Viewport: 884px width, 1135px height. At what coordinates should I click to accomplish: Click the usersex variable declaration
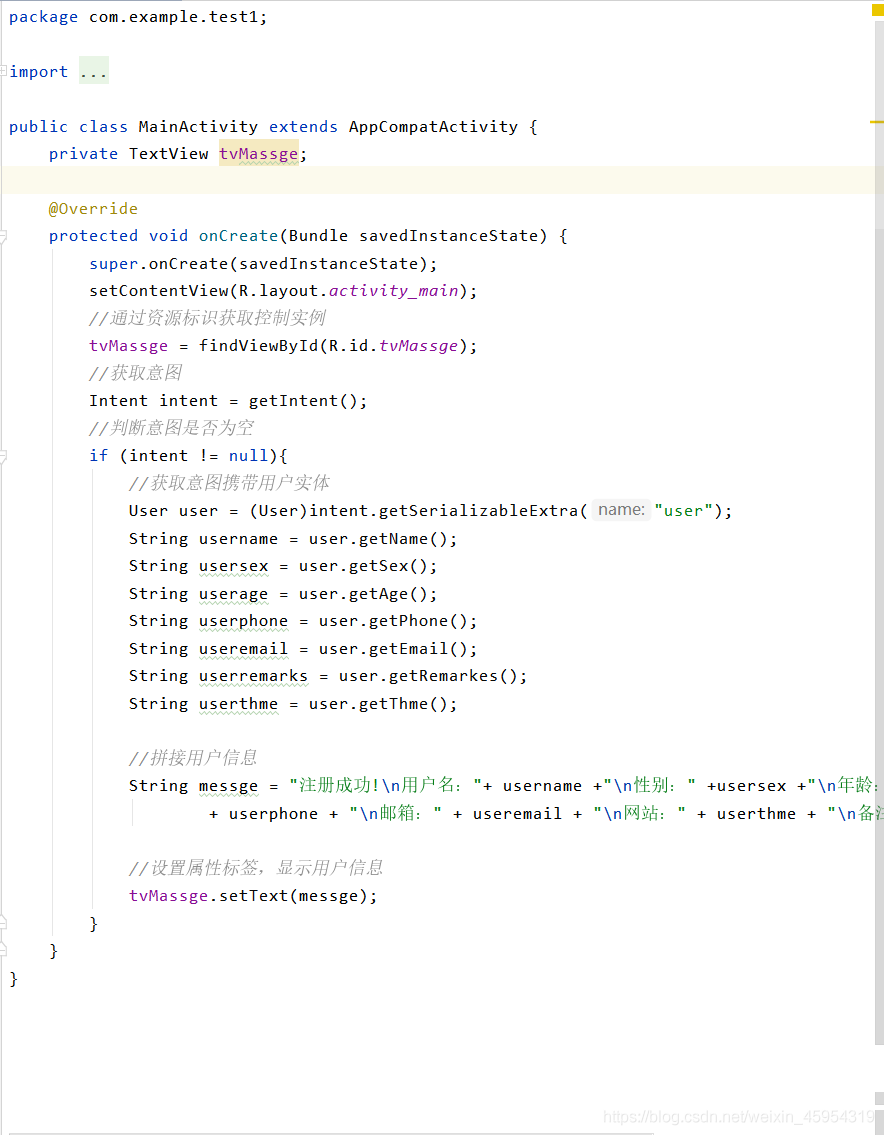coord(233,566)
